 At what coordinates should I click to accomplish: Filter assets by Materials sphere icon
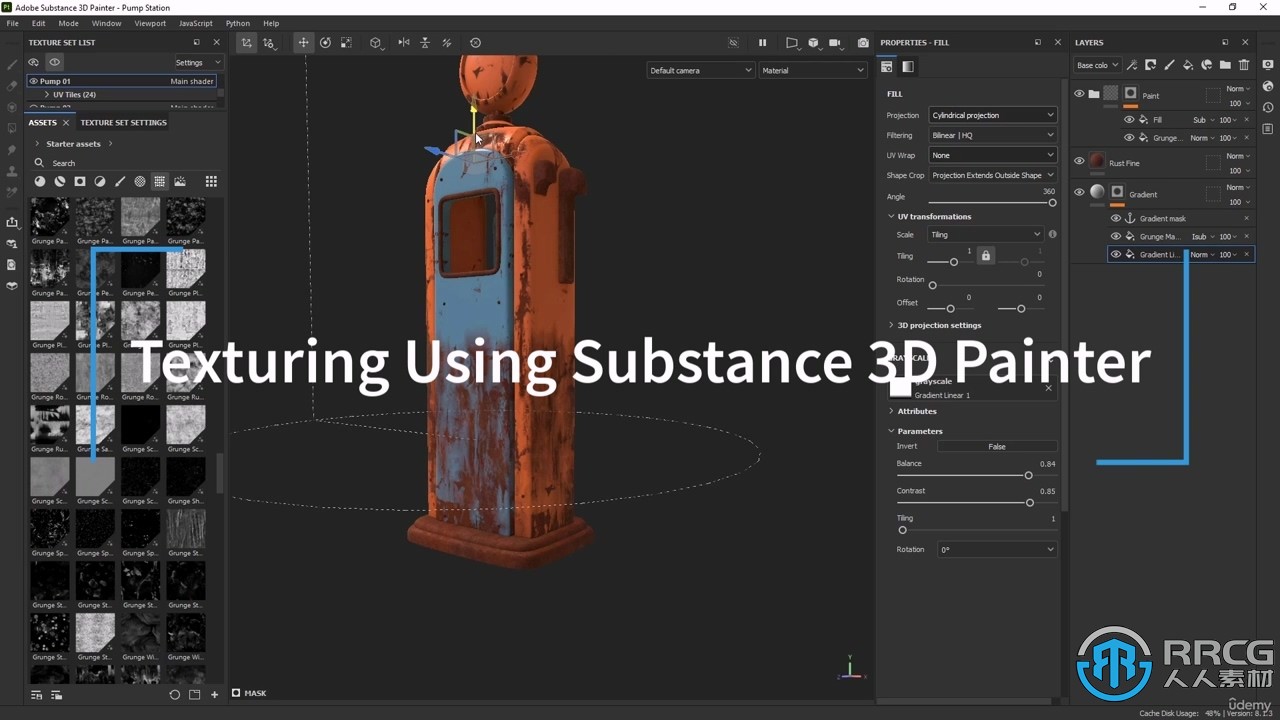(40, 181)
